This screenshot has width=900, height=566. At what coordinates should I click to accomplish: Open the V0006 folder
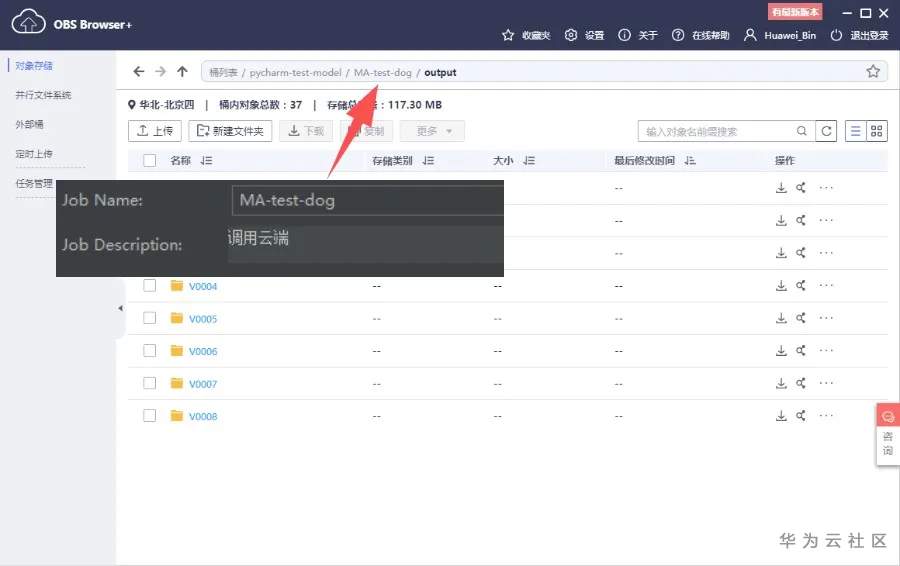[x=203, y=351]
